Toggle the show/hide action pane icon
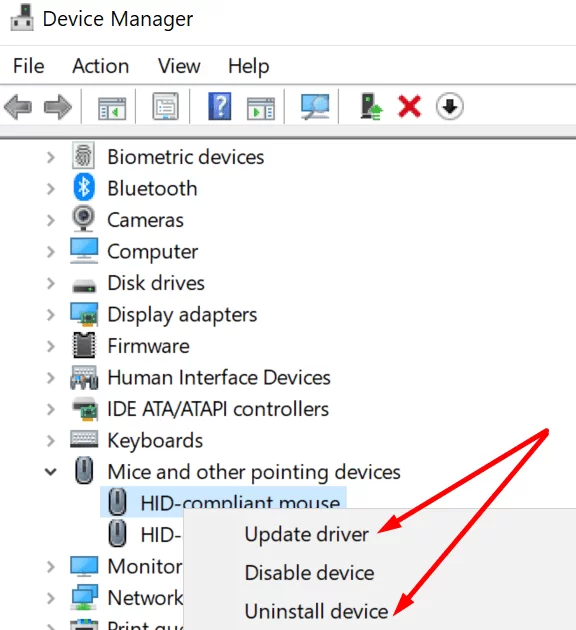 tap(261, 108)
